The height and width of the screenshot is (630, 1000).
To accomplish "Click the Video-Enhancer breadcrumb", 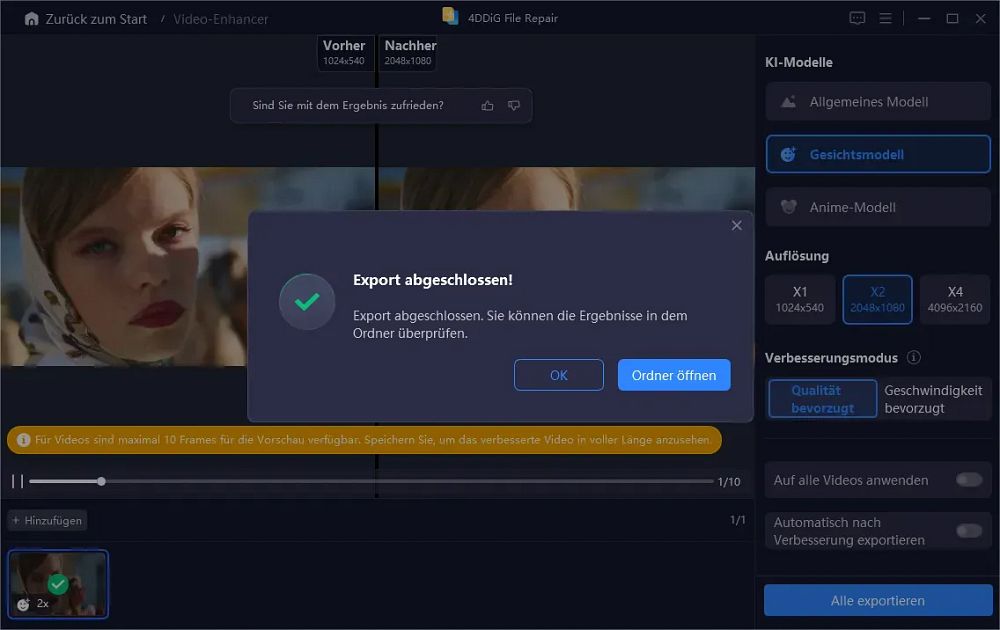I will (221, 19).
